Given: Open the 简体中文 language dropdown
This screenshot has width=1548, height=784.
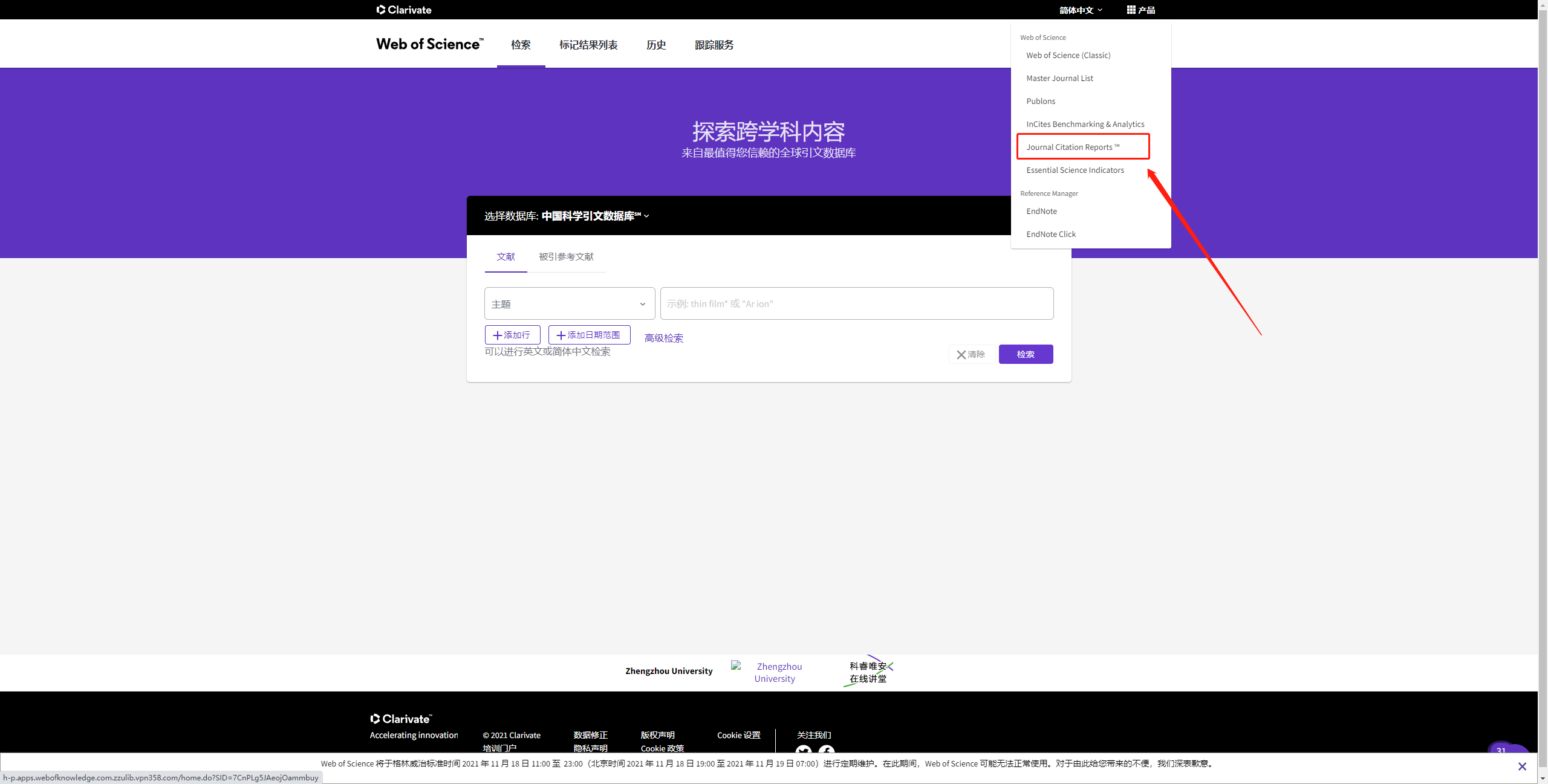Looking at the screenshot, I should pos(1081,10).
